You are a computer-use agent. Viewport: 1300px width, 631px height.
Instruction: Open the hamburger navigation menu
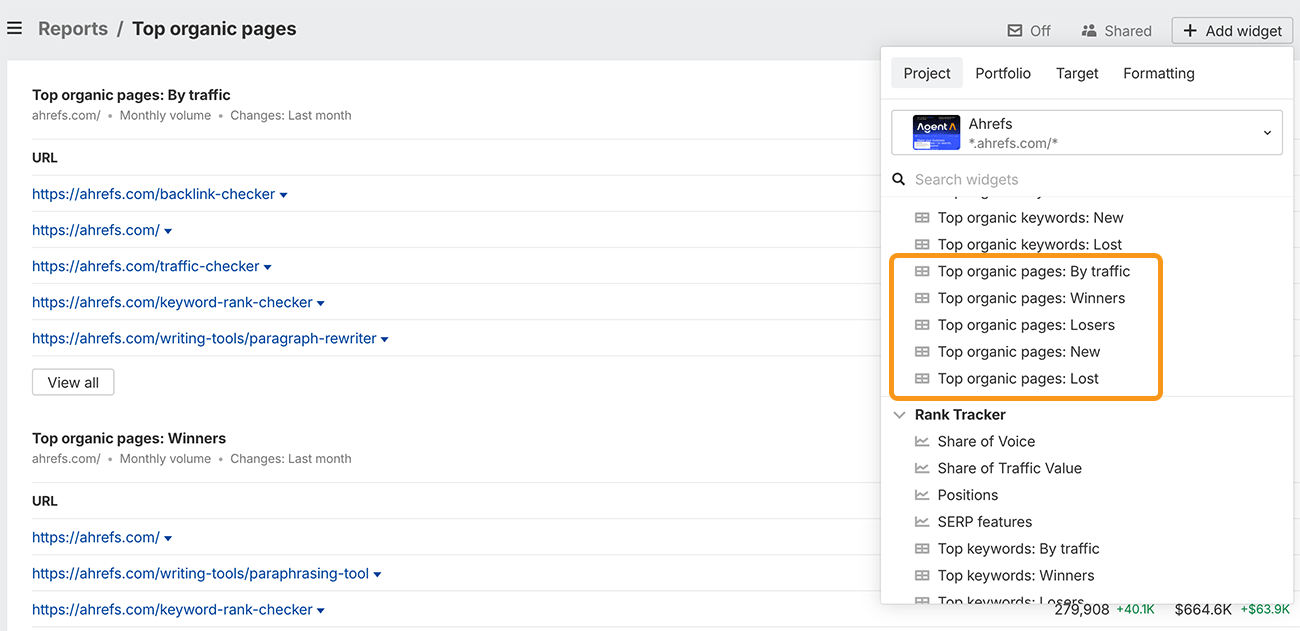tap(14, 29)
